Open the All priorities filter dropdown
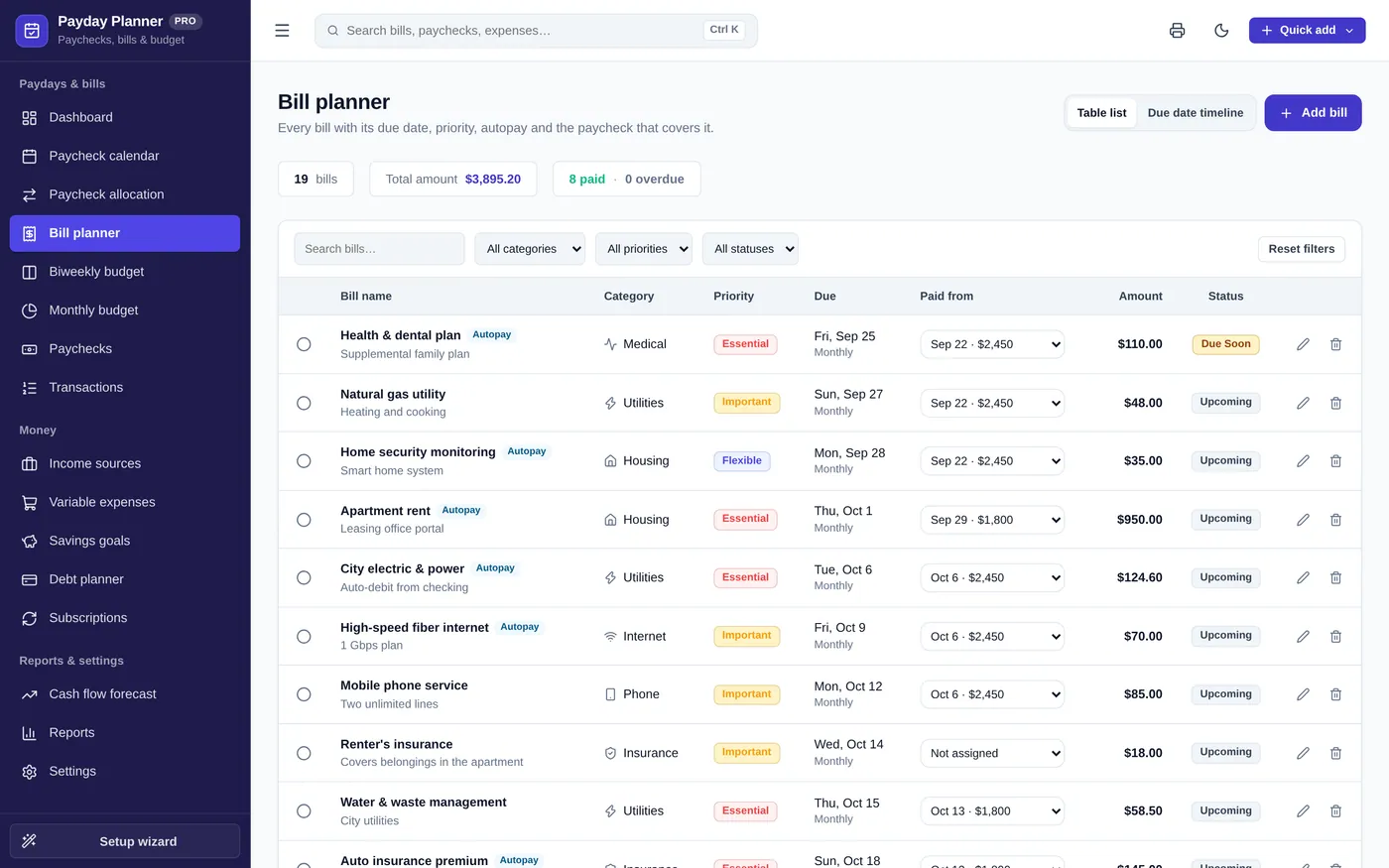1389x868 pixels. (644, 249)
